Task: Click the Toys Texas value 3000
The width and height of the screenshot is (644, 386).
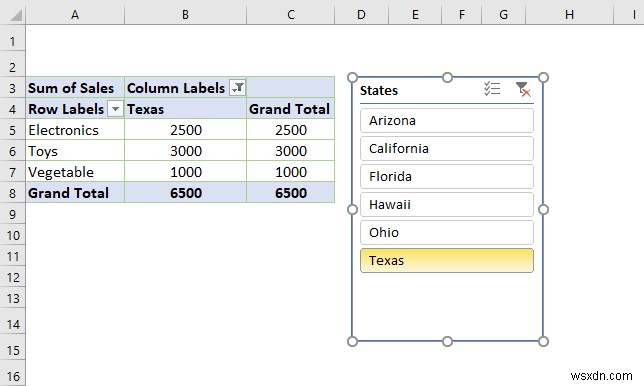Action: (x=185, y=151)
